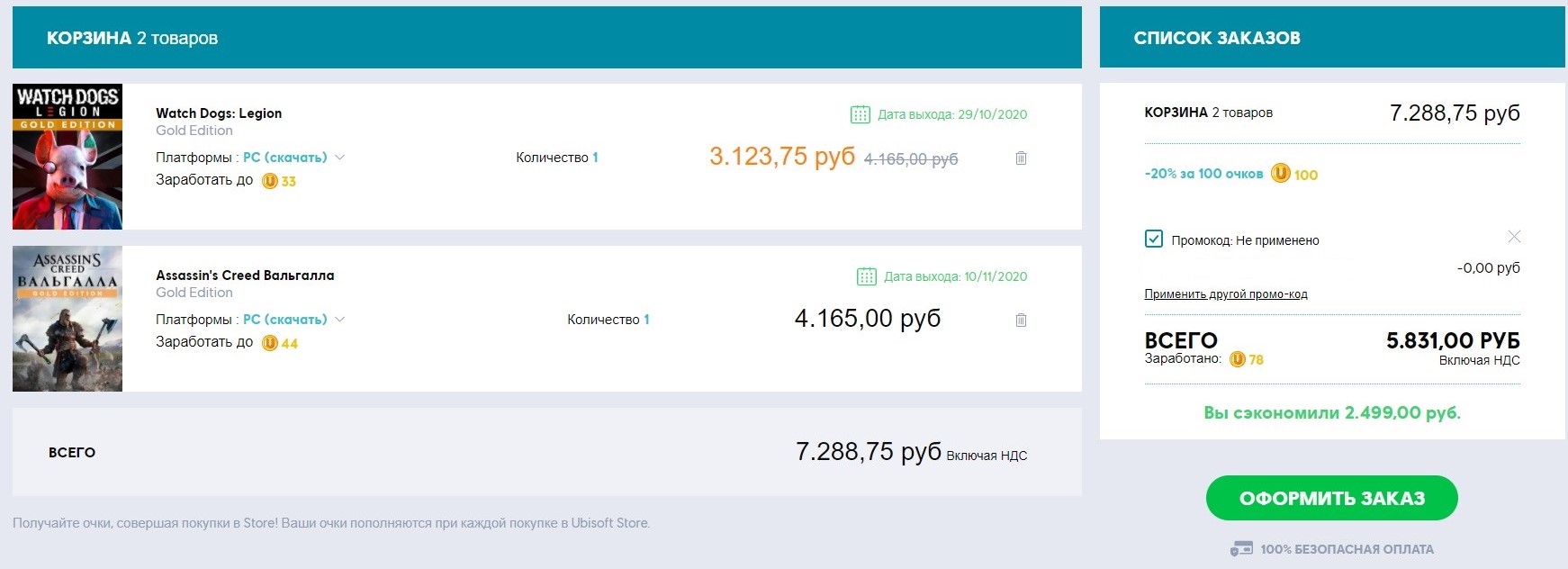Screen dimensions: 1568x569
Task: Toggle the Промокод checkbox
Action: tap(1153, 239)
